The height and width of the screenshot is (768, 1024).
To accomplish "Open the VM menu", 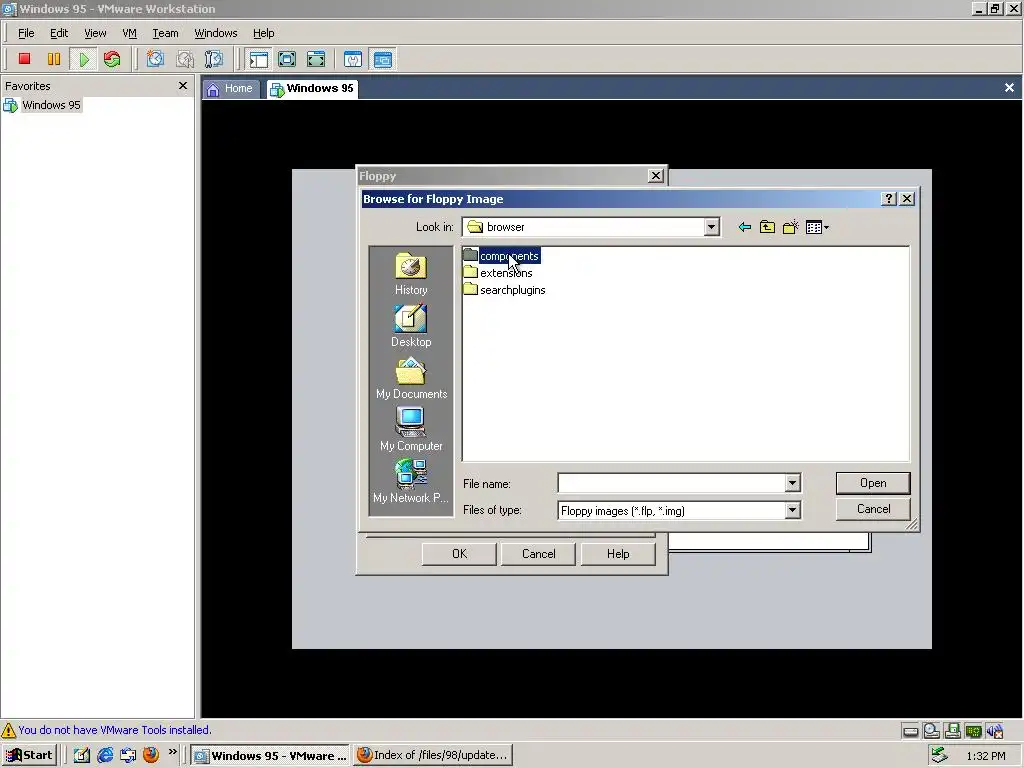I will (129, 33).
